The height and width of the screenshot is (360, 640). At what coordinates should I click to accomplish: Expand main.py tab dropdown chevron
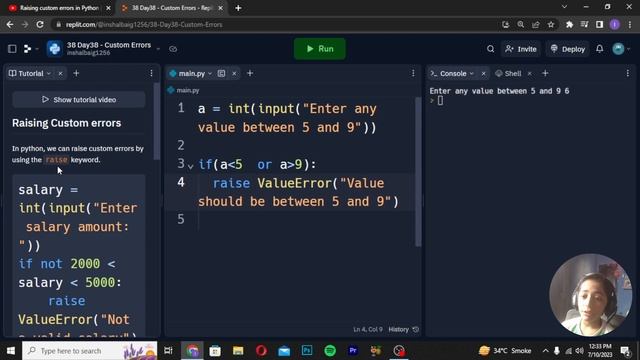tap(210, 73)
